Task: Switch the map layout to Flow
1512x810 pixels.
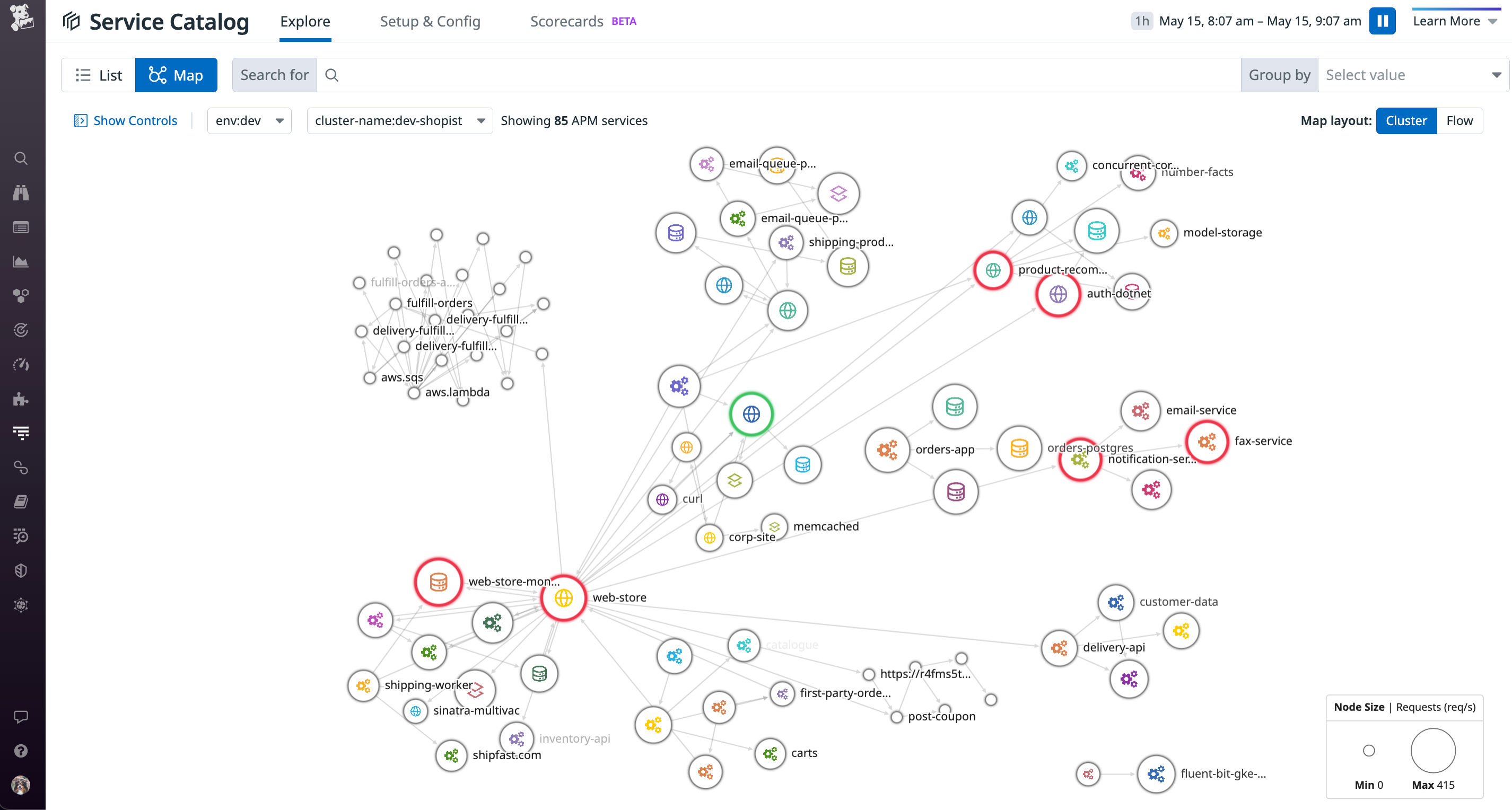Action: tap(1459, 120)
